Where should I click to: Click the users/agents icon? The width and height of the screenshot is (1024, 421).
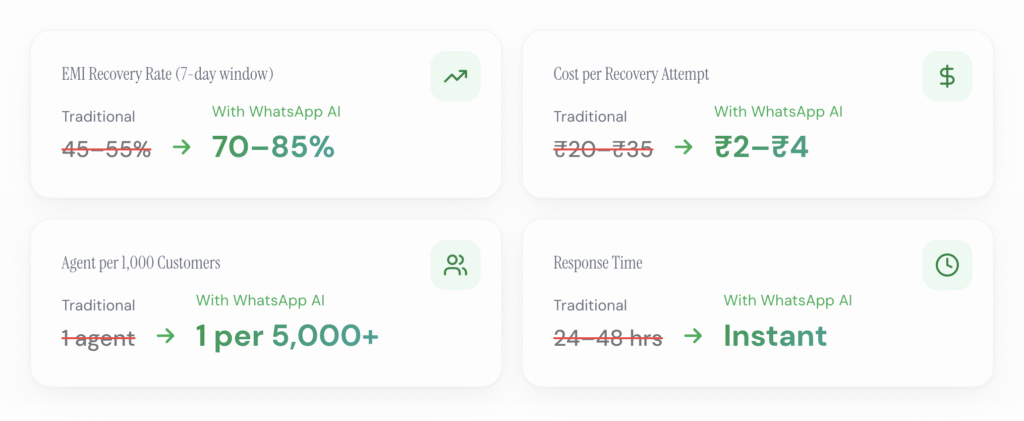pyautogui.click(x=455, y=265)
